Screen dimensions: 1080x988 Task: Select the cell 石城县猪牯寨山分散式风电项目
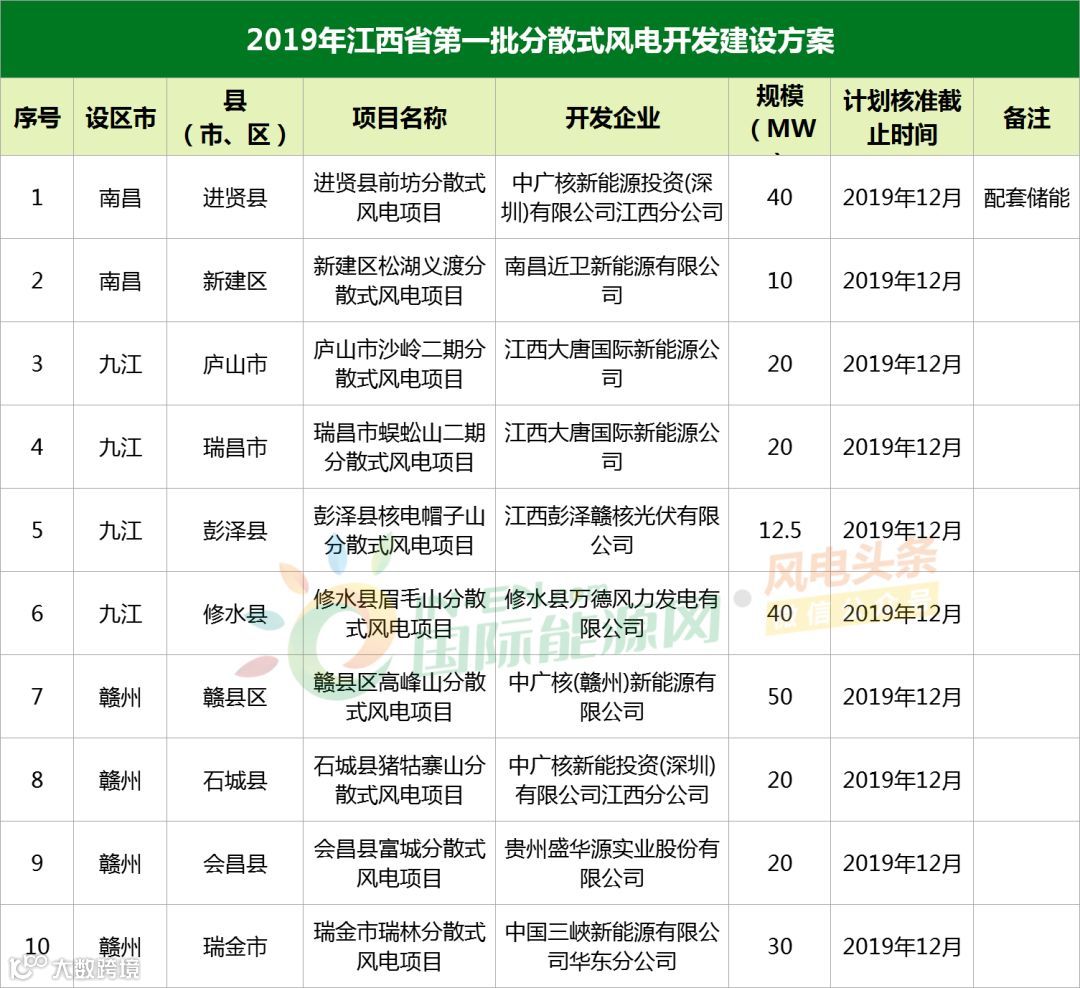[x=399, y=780]
